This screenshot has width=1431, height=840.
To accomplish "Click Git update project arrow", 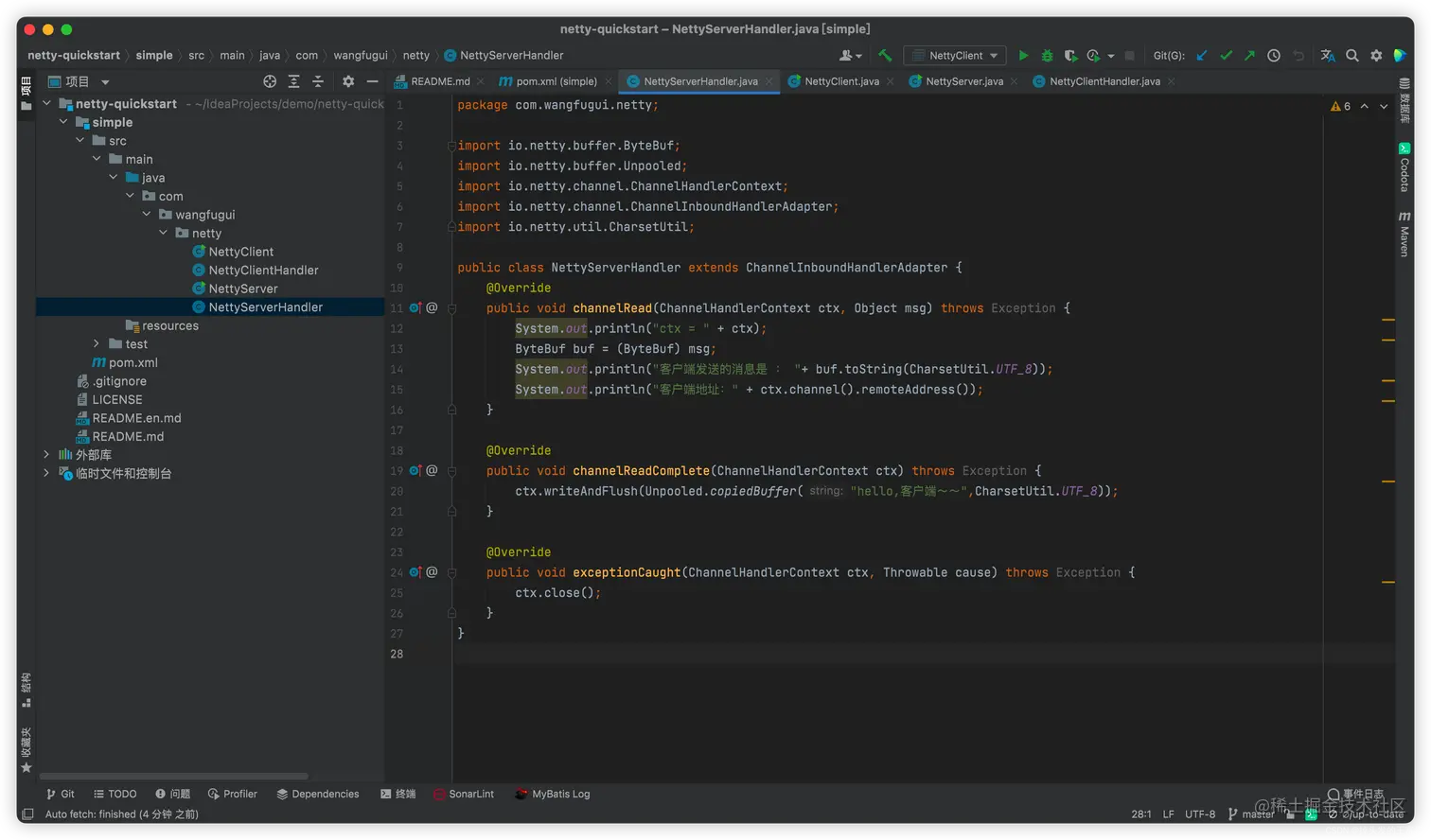I will point(1202,56).
